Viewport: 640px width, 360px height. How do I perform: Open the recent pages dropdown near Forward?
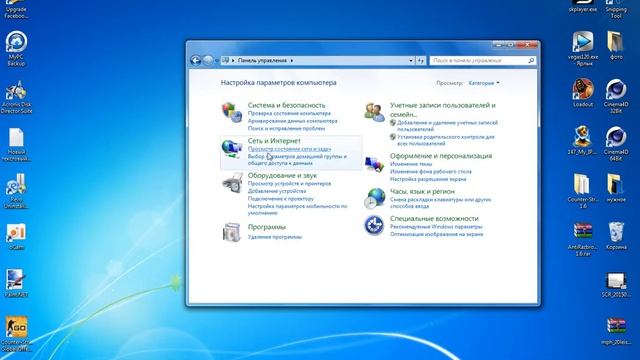[x=217, y=60]
